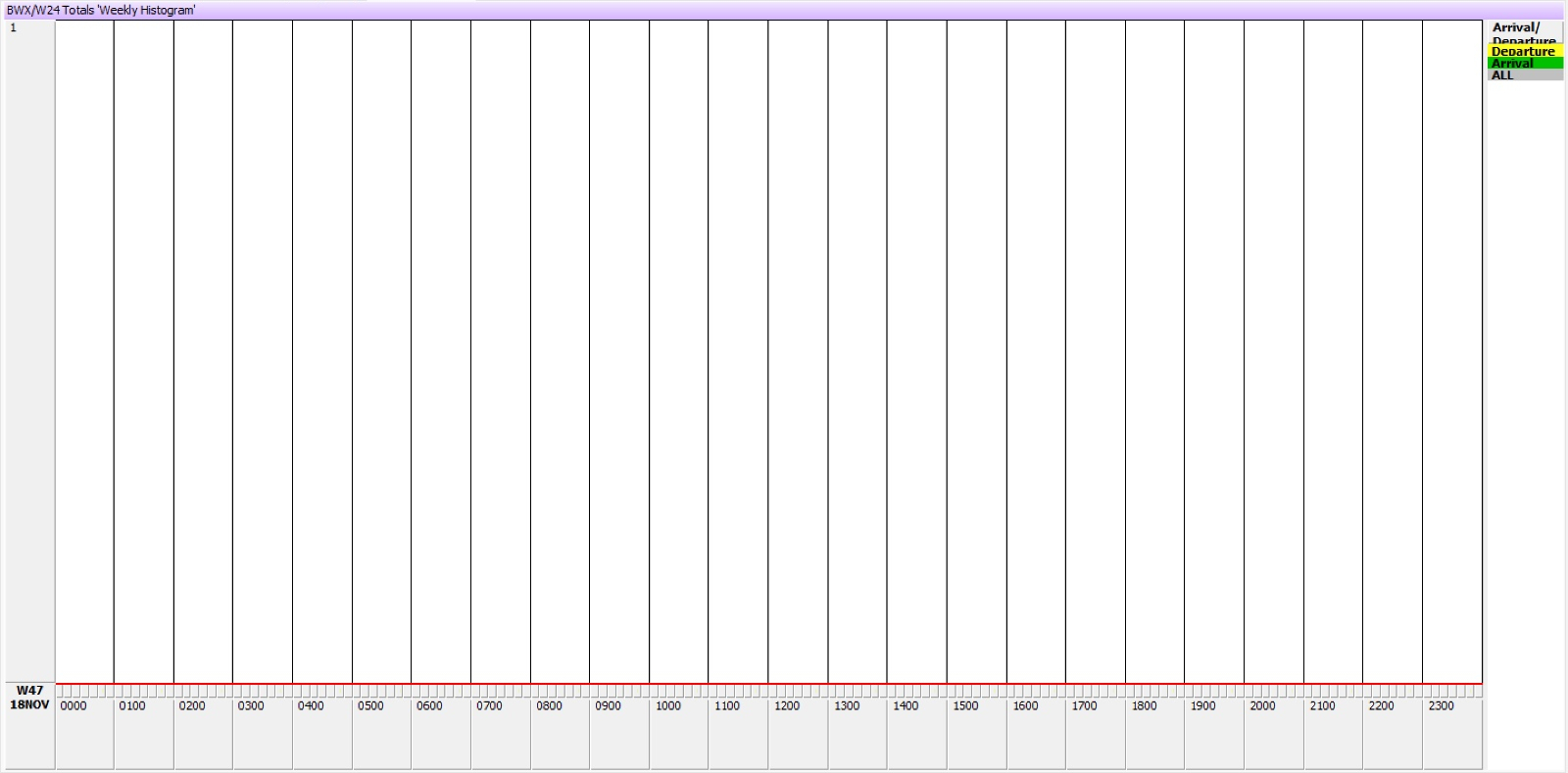Click the 0100 hour label
Screen dimensions: 1568x773
(132, 705)
